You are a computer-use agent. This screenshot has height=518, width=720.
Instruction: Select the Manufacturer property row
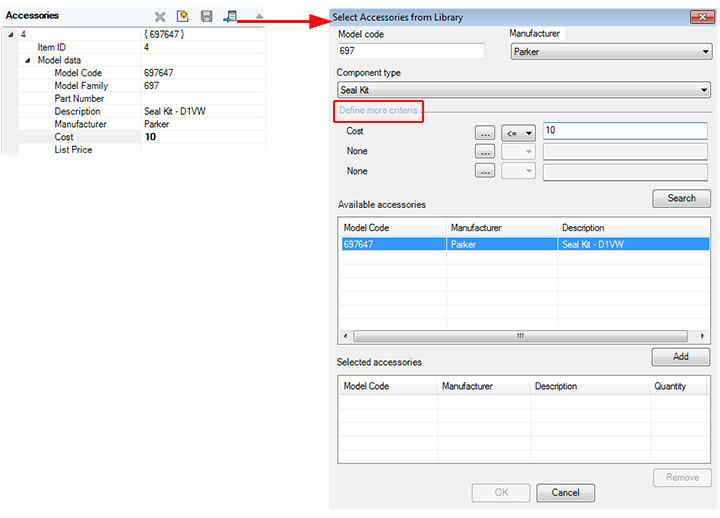click(x=141, y=124)
